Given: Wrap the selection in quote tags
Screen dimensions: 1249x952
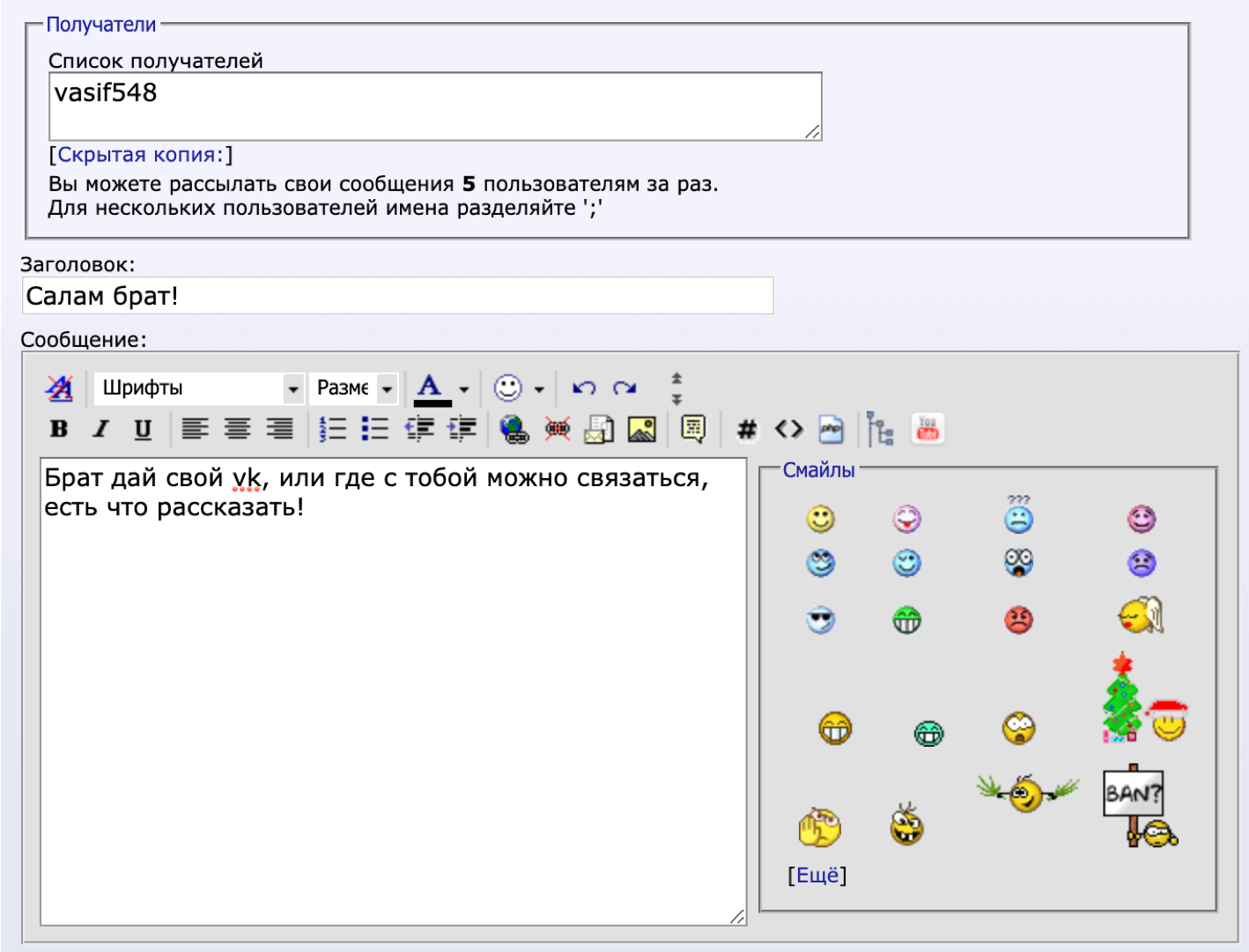Looking at the screenshot, I should pos(693,429).
